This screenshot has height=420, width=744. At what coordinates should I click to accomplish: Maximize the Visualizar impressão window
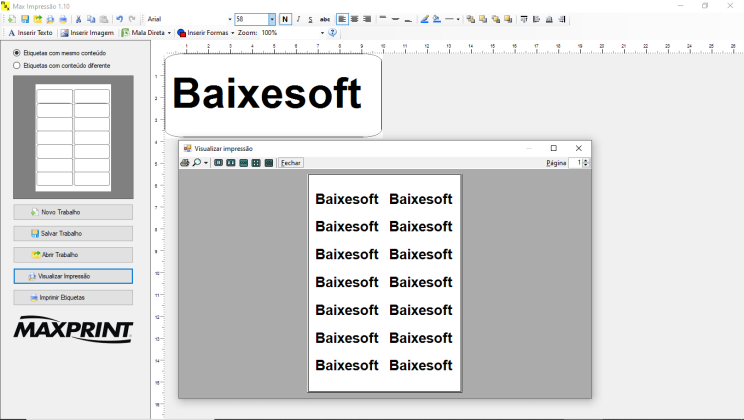(x=553, y=148)
